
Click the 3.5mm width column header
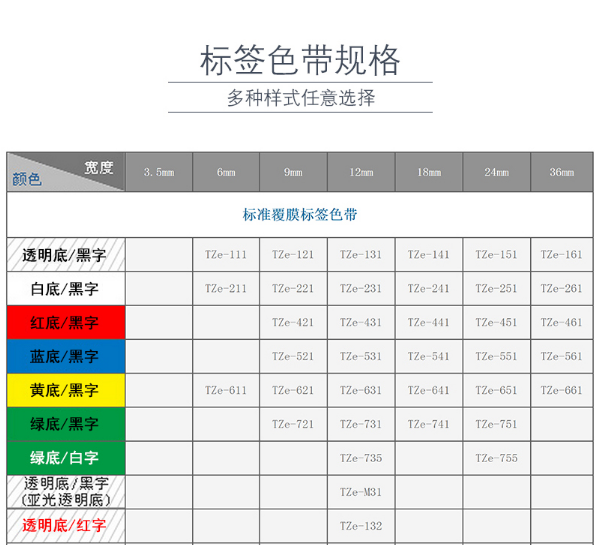click(x=159, y=172)
